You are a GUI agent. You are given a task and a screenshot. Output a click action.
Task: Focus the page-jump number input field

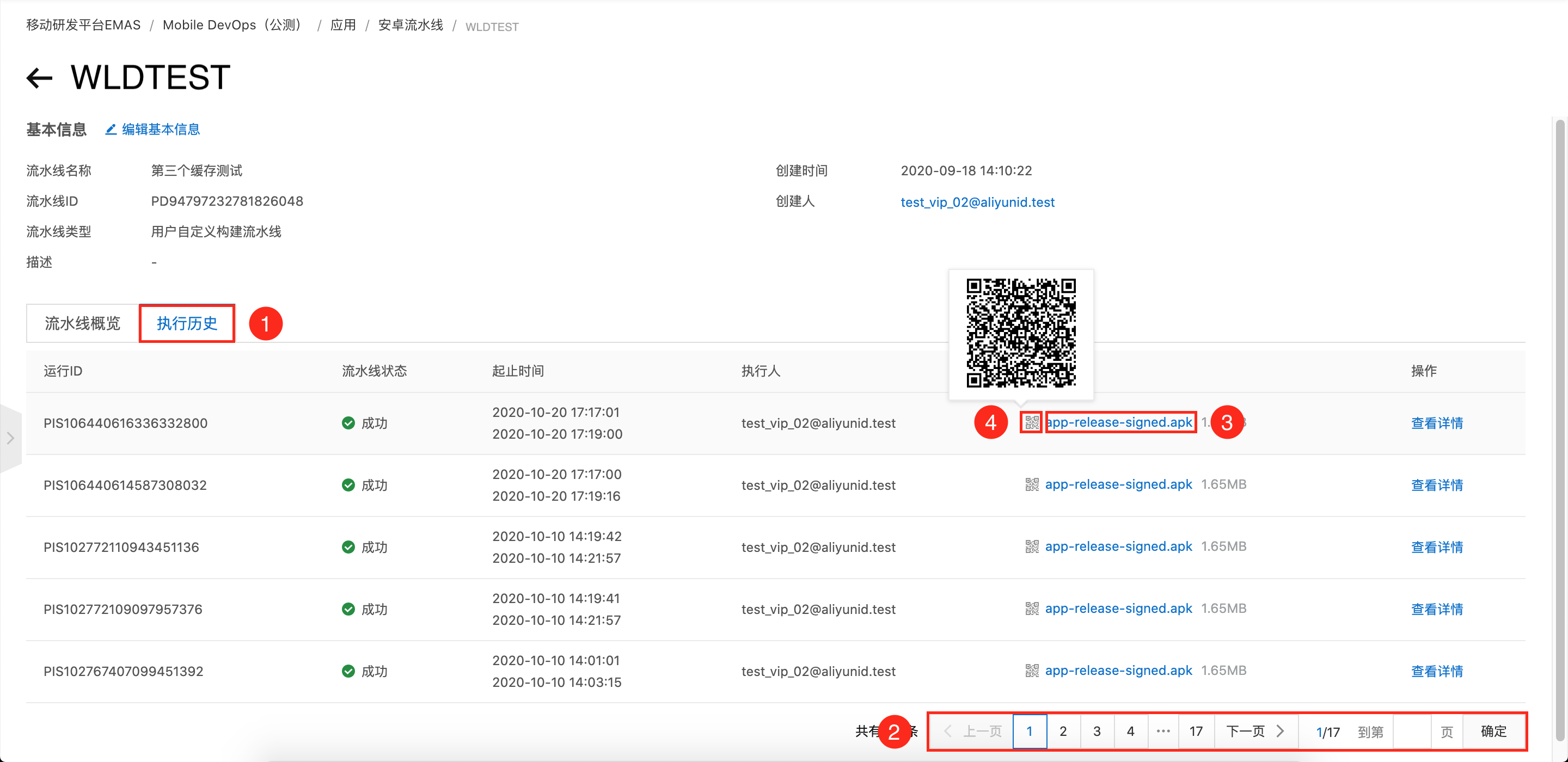coord(1412,731)
